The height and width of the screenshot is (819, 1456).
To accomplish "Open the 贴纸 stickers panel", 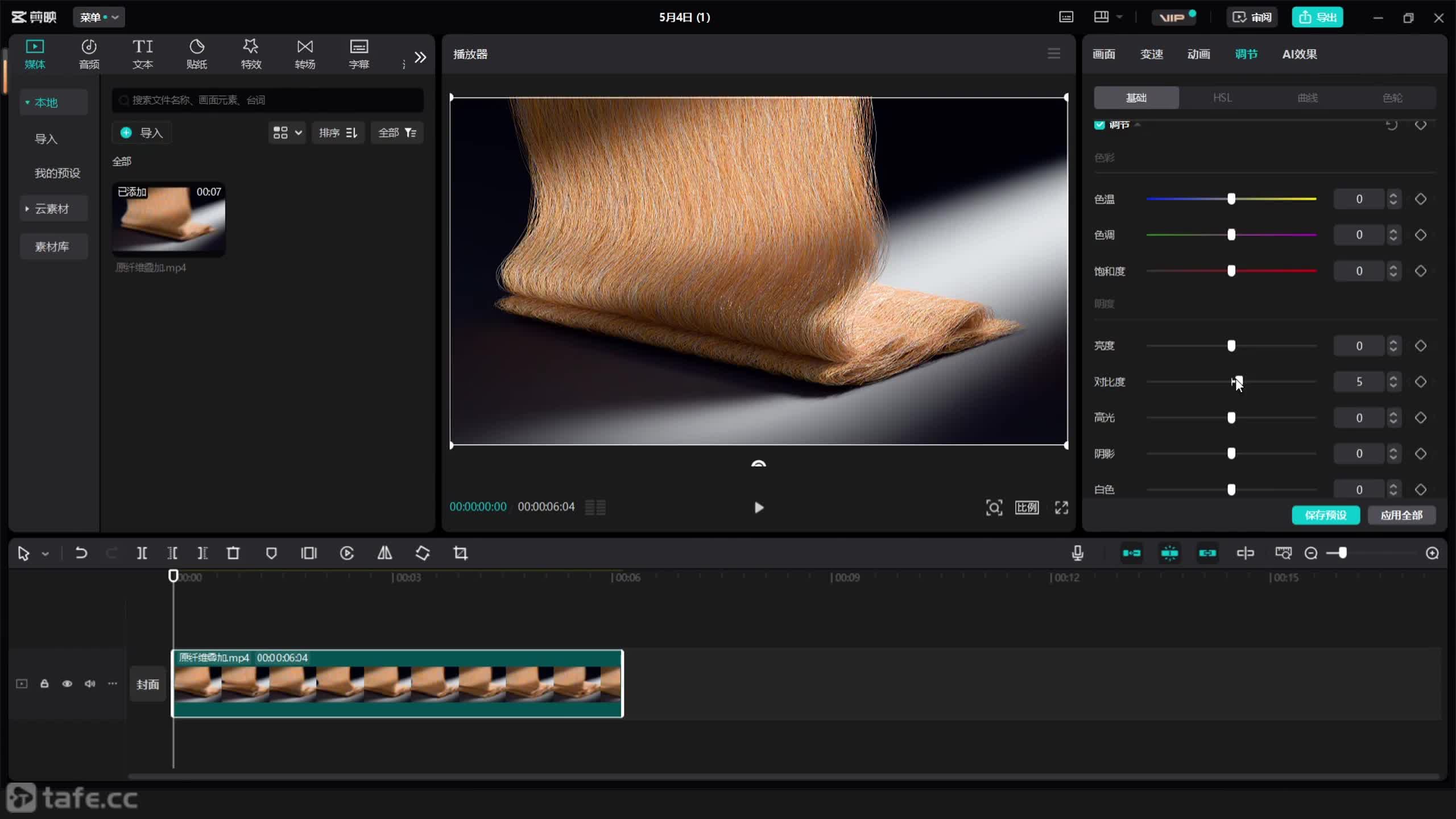I will [x=197, y=54].
